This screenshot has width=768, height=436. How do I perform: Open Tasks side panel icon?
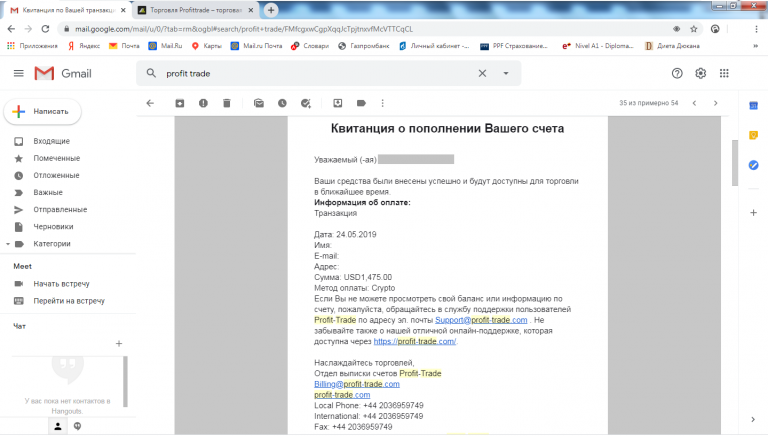754,165
